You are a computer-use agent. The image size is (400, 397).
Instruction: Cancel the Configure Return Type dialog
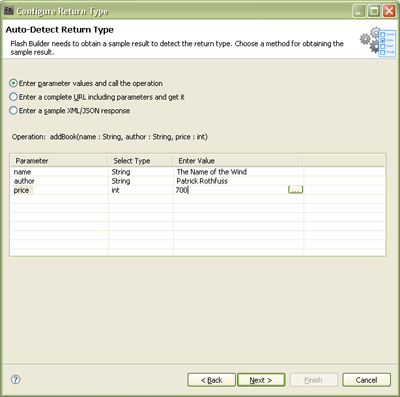click(x=366, y=380)
